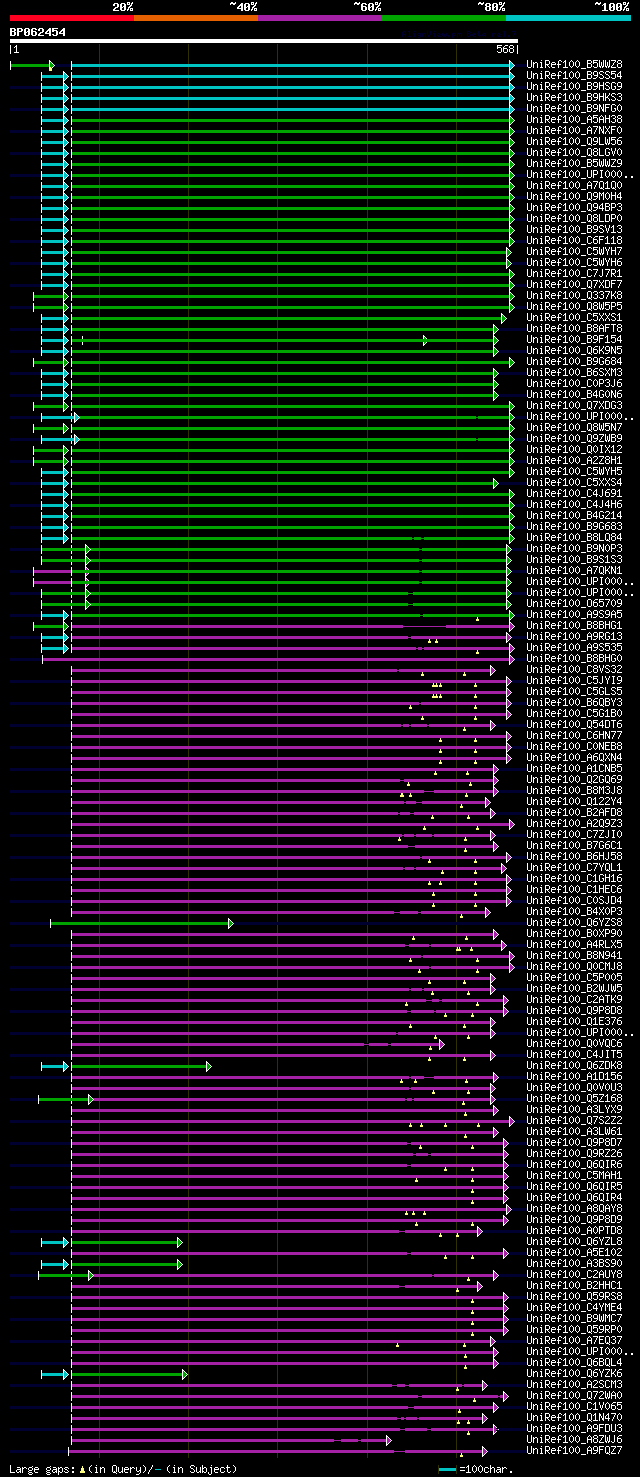Click the green alignment bar of Q6ZDK8
640x1477 pixels.
click(x=140, y=1066)
